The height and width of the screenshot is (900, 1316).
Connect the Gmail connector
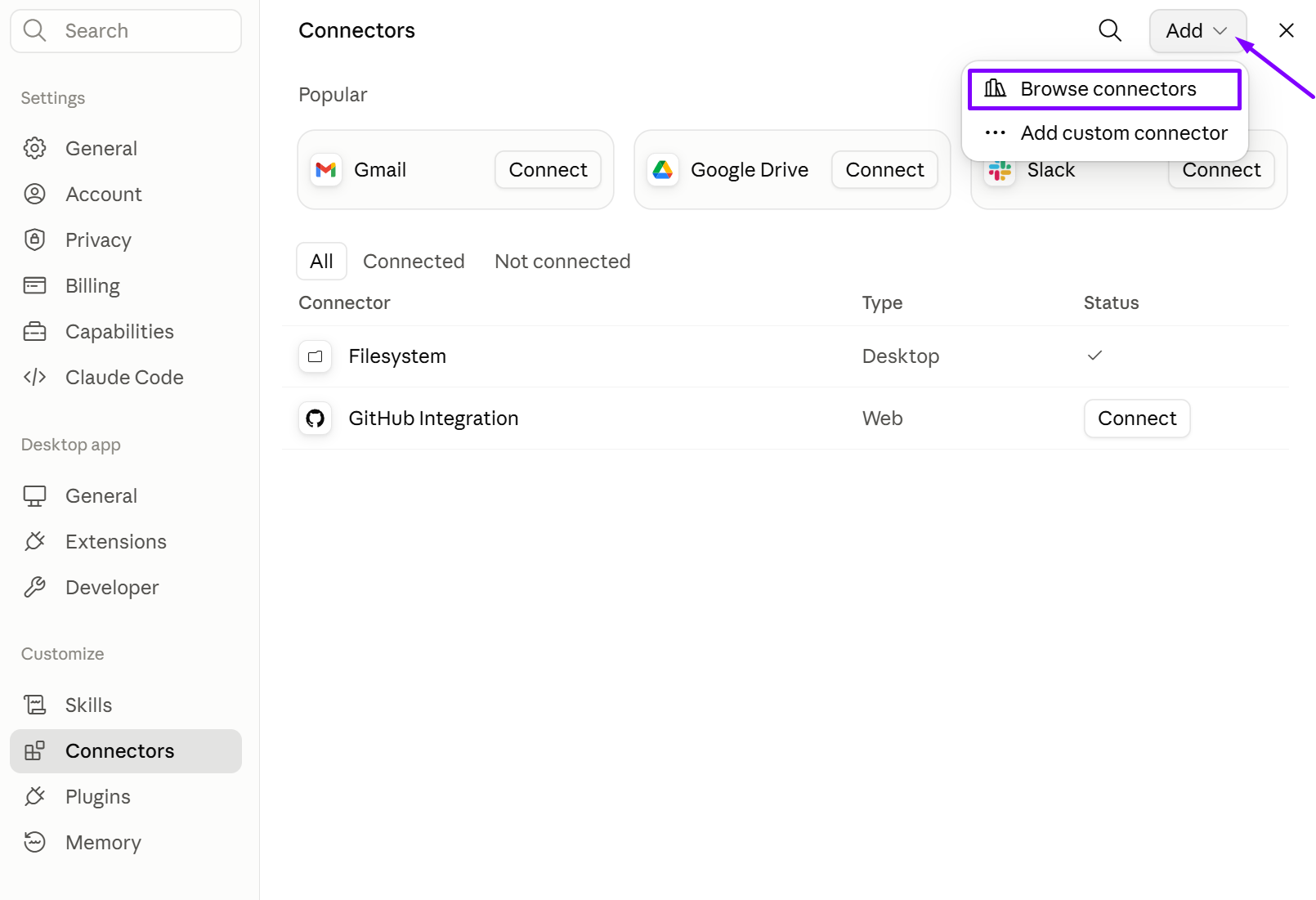pos(548,170)
